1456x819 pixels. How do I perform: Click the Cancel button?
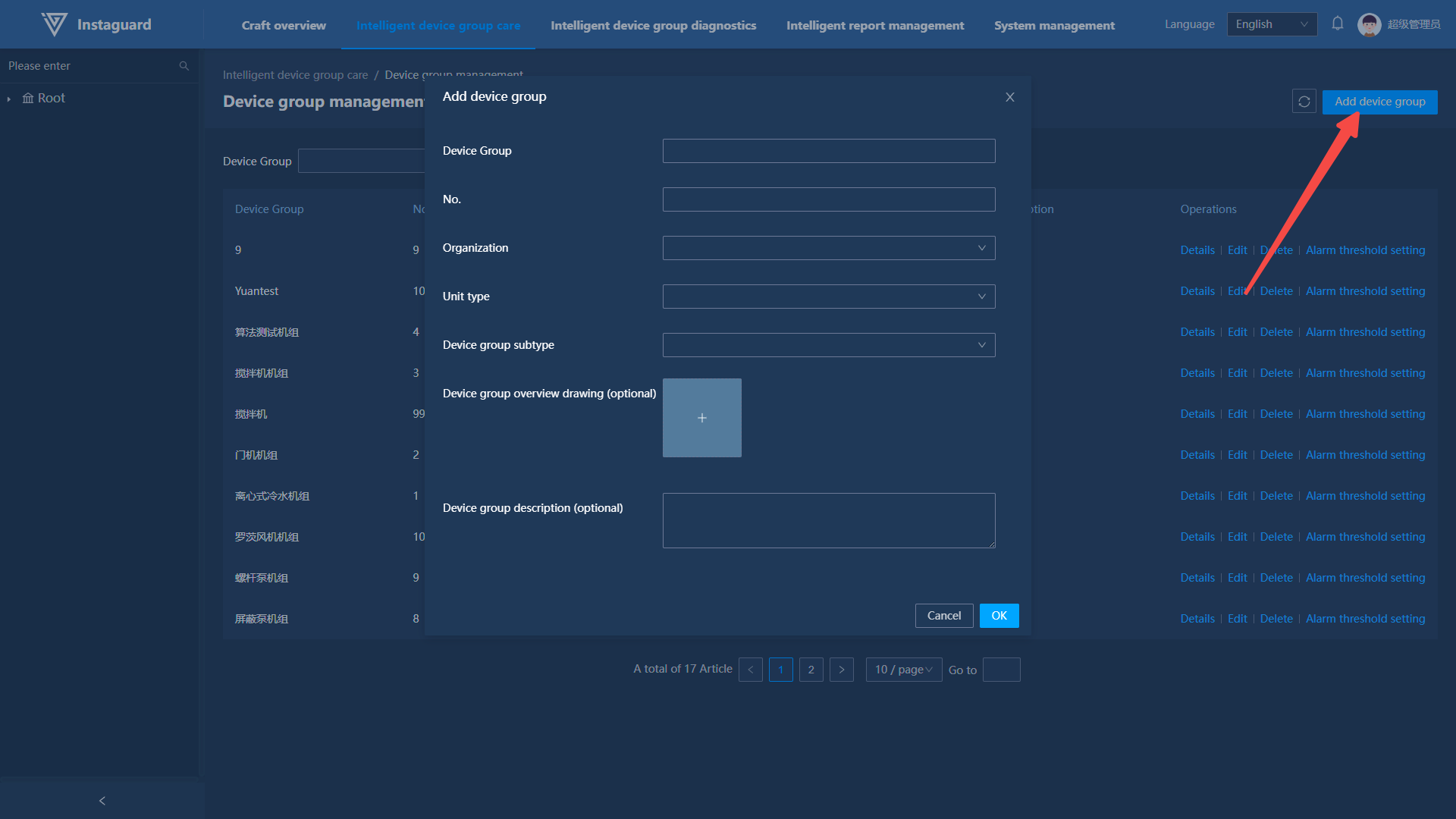(x=944, y=616)
